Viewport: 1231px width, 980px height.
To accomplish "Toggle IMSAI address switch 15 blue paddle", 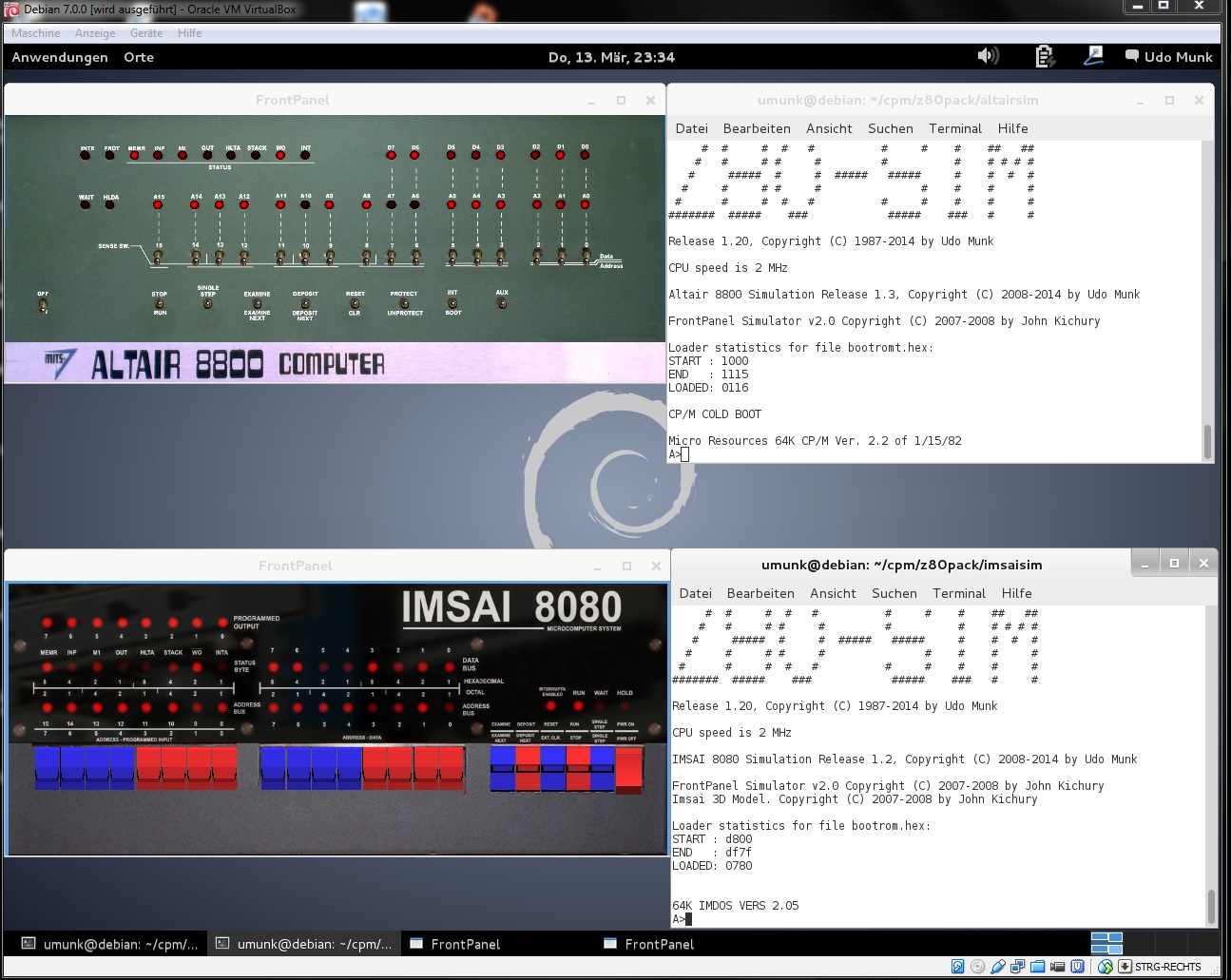I will point(47,768).
